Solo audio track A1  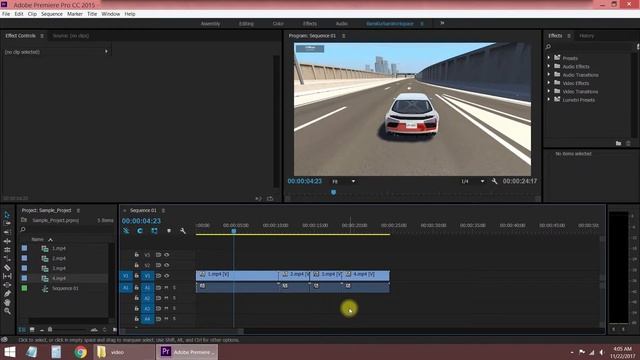174,288
